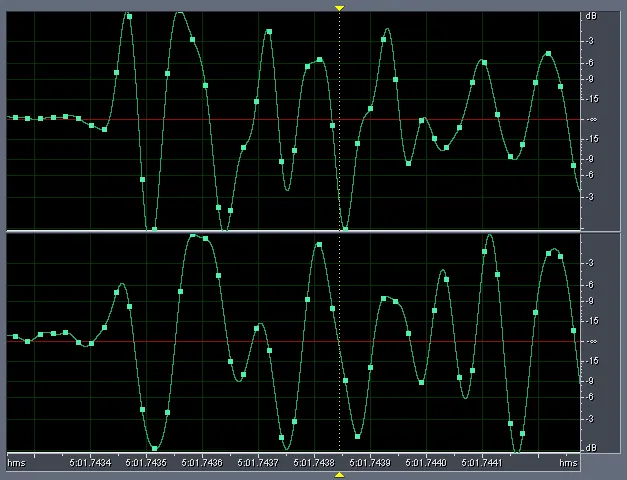
Task: Click the yellow cursor marker above the waveform
Action: pyautogui.click(x=339, y=8)
